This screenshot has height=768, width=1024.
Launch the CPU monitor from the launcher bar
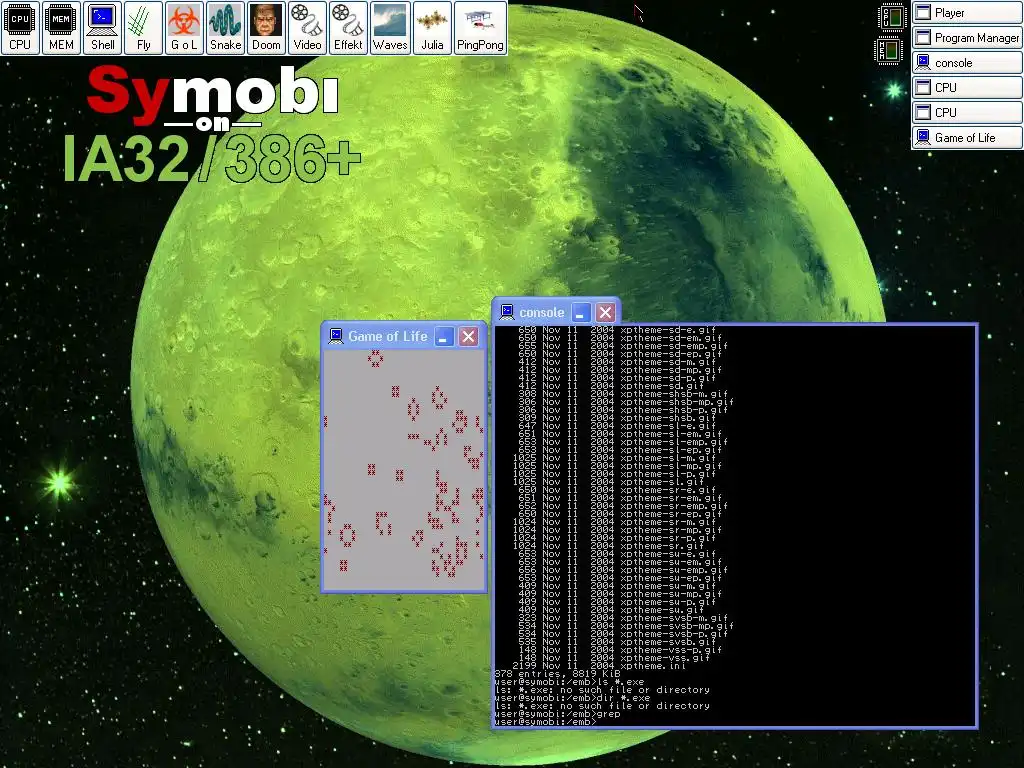coord(20,28)
